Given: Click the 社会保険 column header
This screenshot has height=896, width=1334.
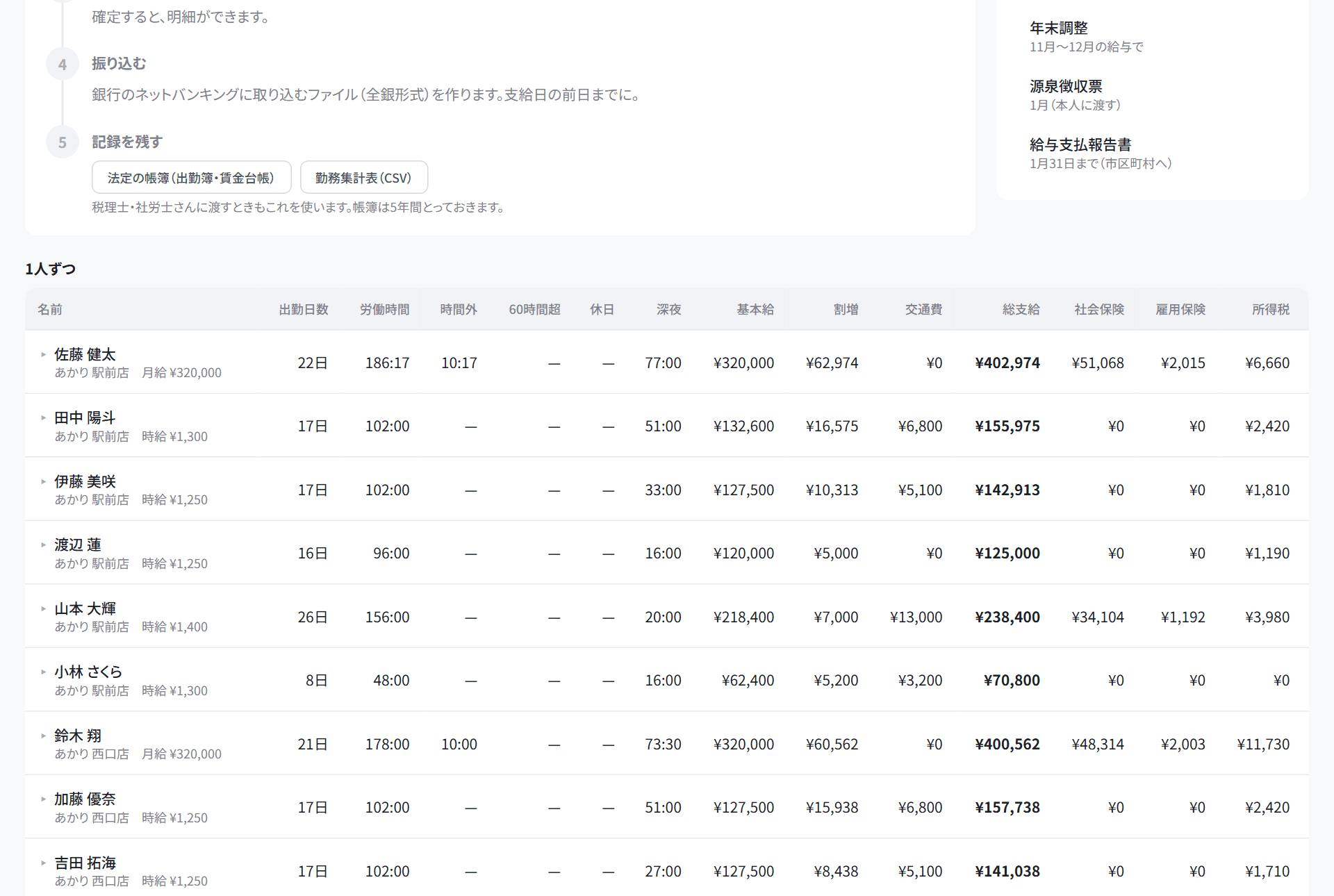Looking at the screenshot, I should (x=1099, y=309).
